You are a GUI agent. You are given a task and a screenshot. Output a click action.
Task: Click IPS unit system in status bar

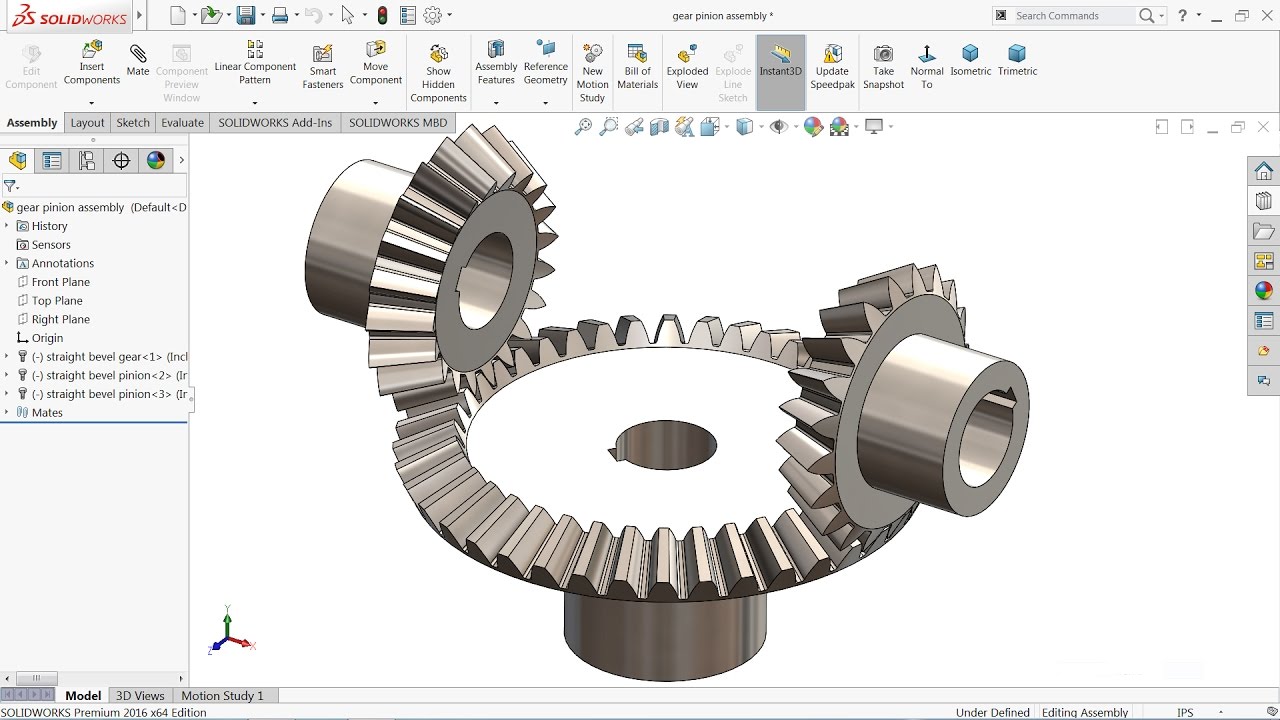point(1185,712)
